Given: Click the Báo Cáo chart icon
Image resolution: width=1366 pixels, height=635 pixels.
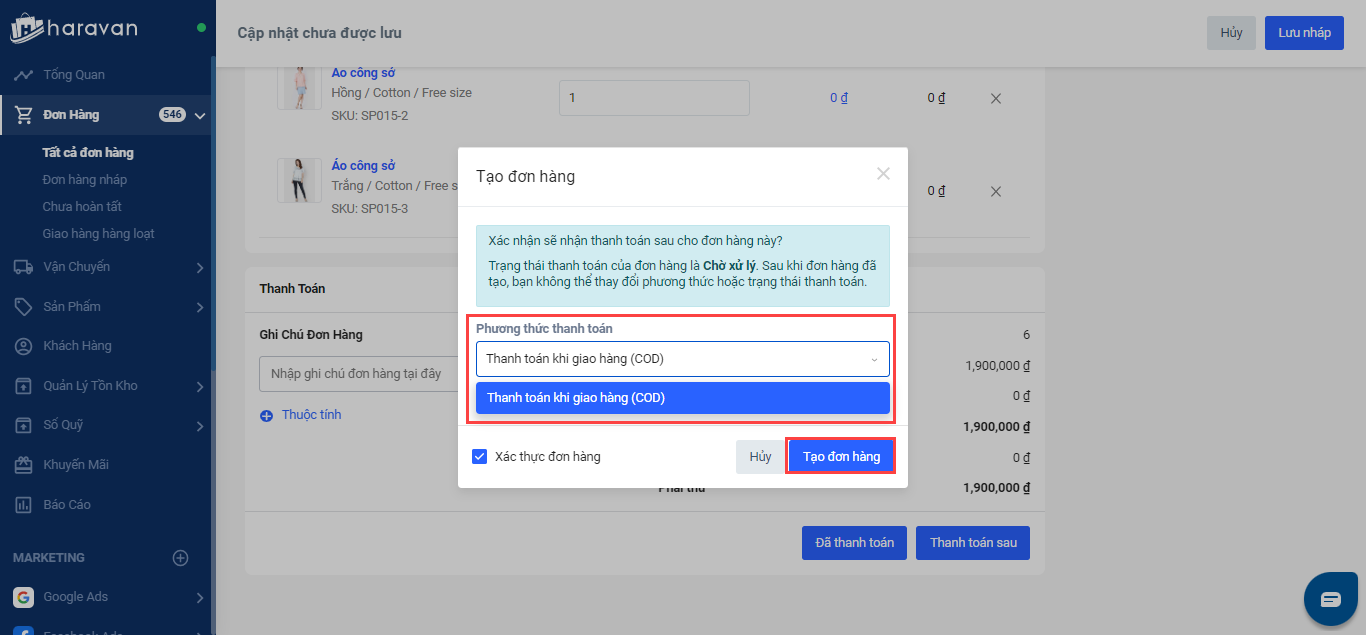Looking at the screenshot, I should click(x=23, y=505).
